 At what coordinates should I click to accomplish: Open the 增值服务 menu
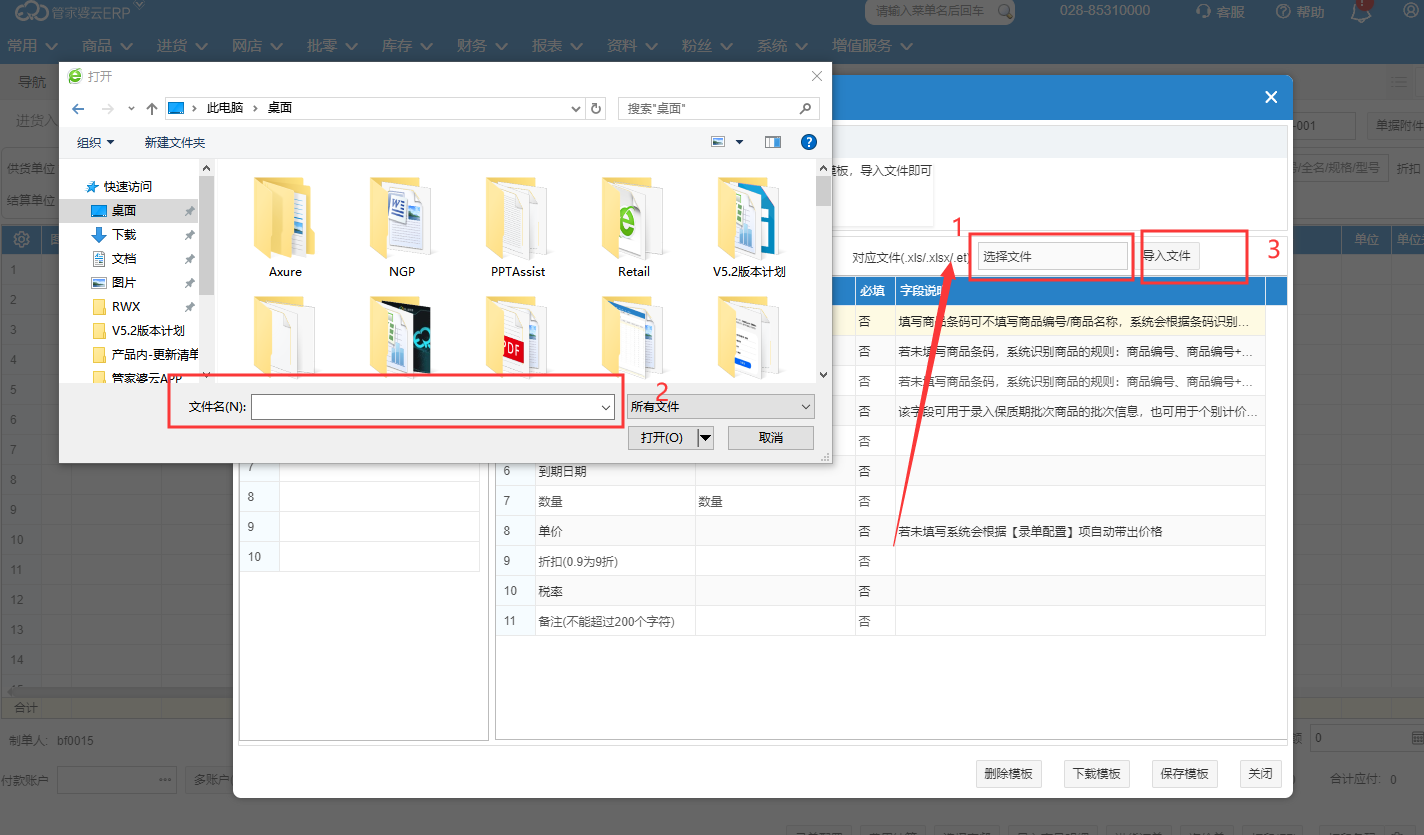coord(872,45)
